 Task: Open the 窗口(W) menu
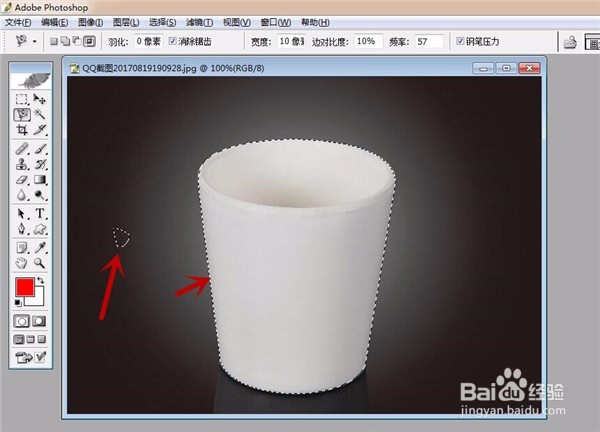tap(276, 23)
